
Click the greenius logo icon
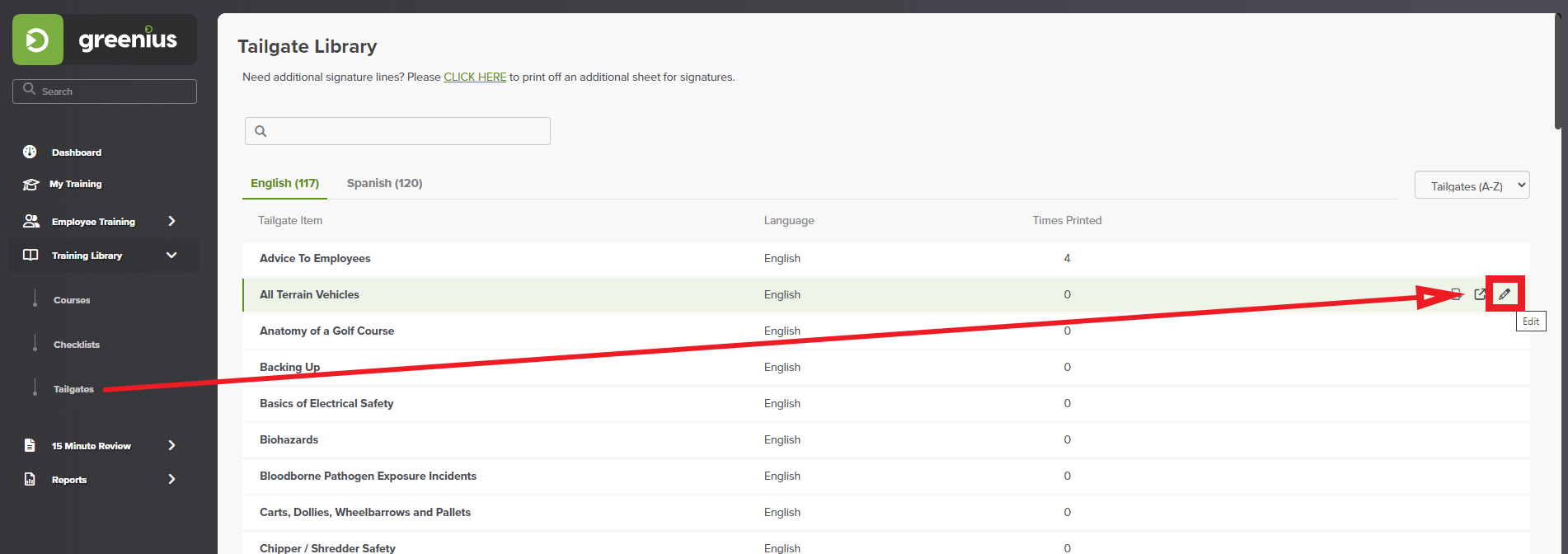click(x=38, y=40)
